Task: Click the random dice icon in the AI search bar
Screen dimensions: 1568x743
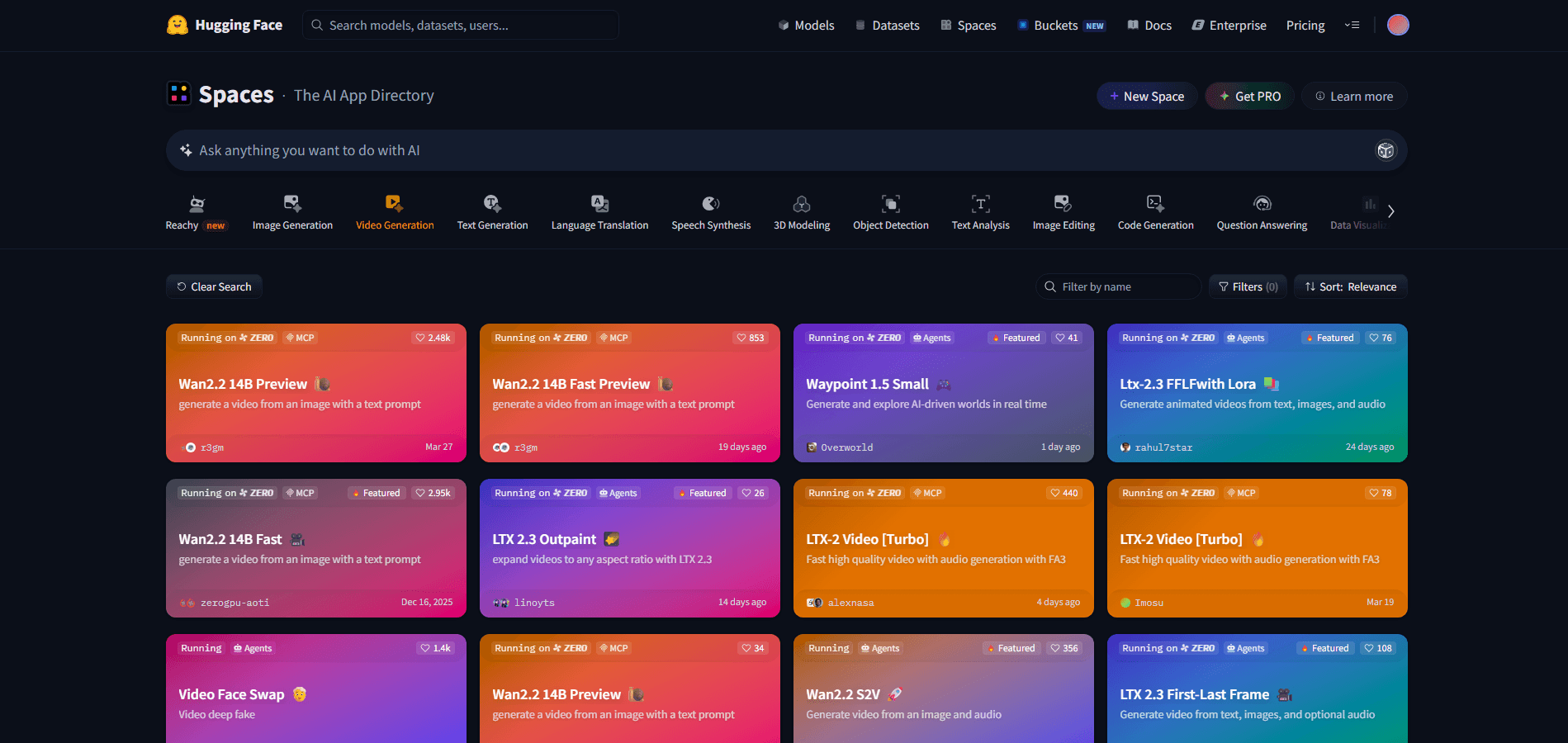Action: 1386,150
